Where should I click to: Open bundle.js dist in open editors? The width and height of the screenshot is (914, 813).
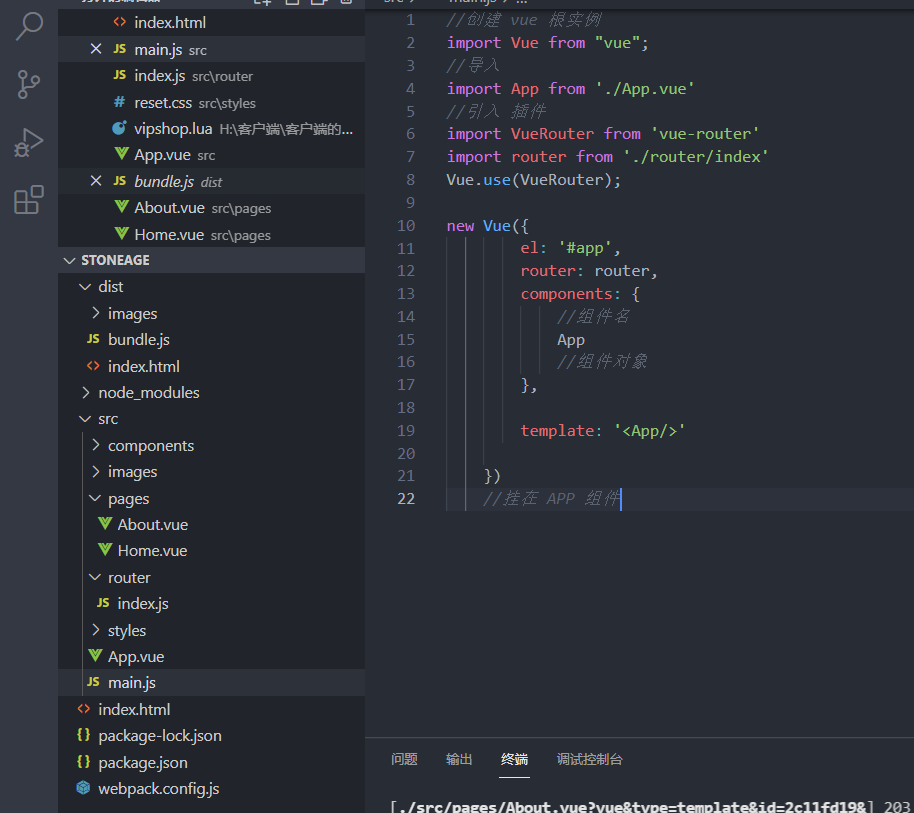(212, 181)
